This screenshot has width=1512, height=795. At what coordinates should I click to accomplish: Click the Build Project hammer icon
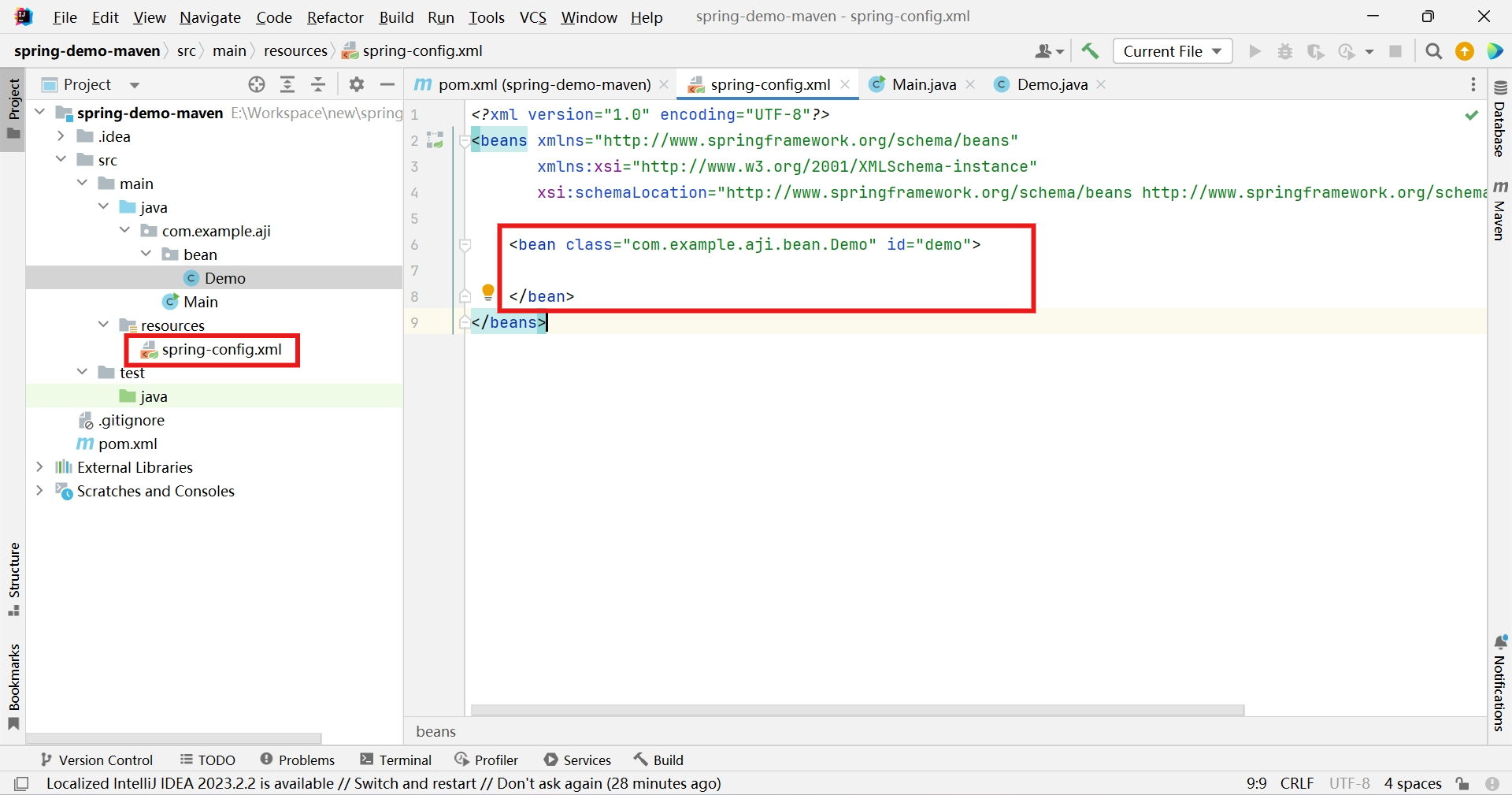click(1091, 51)
